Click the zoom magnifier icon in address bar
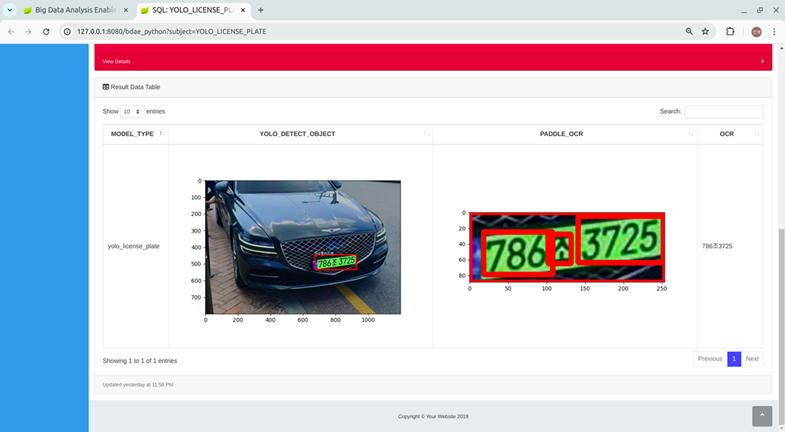This screenshot has height=432, width=785. click(x=689, y=31)
